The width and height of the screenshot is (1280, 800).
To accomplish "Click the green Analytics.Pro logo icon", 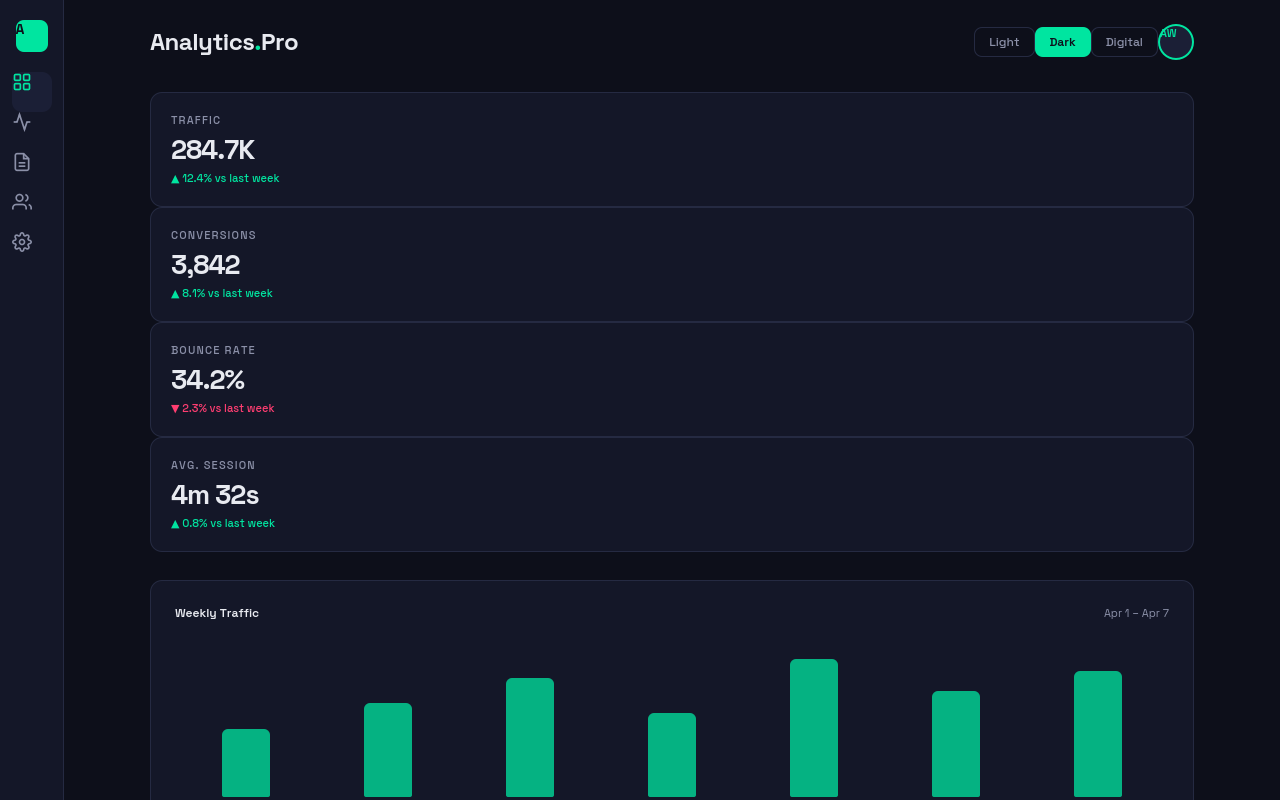I will coord(31,35).
